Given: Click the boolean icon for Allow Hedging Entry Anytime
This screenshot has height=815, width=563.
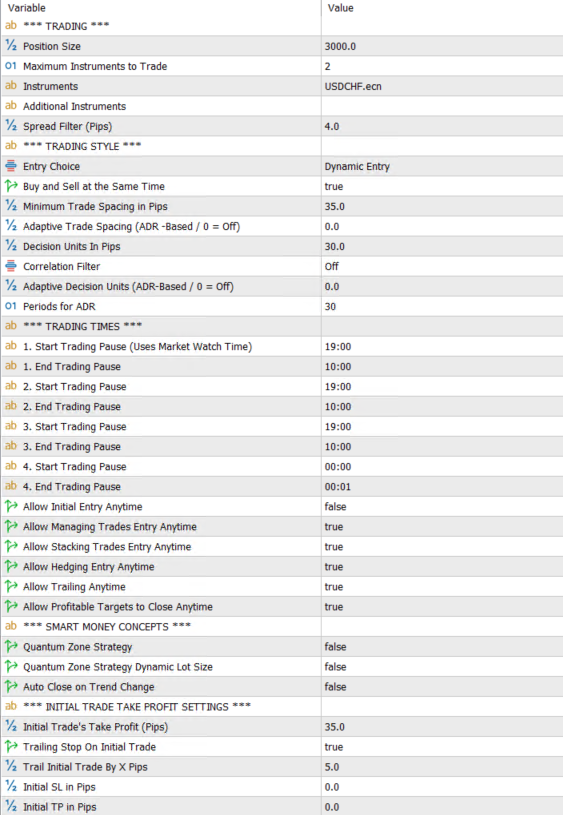Looking at the screenshot, I should [x=11, y=567].
